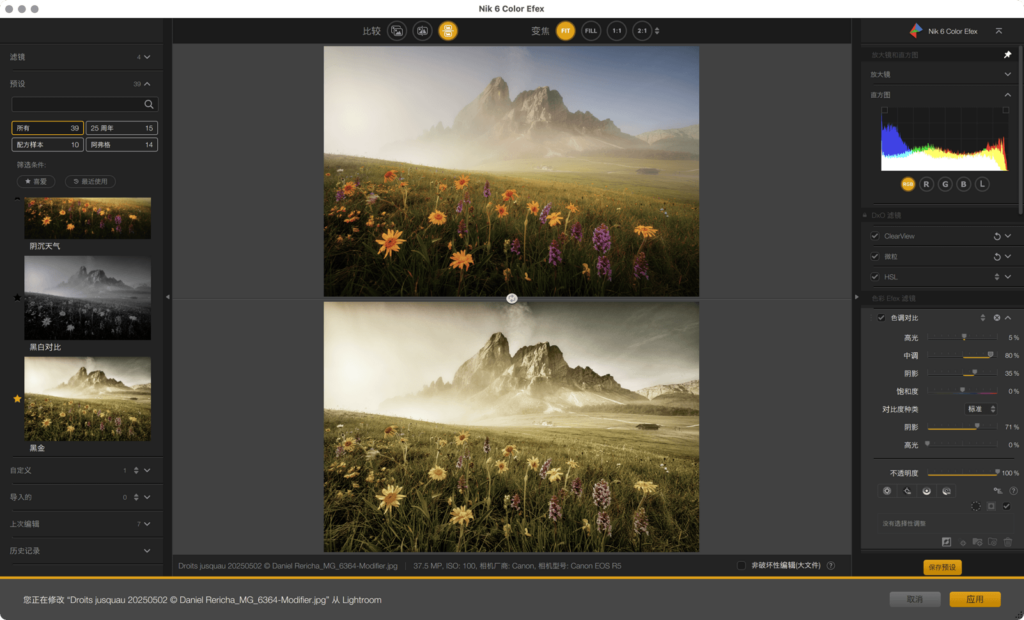Reset the 微粒 filter
This screenshot has width=1024, height=620.
(x=997, y=257)
